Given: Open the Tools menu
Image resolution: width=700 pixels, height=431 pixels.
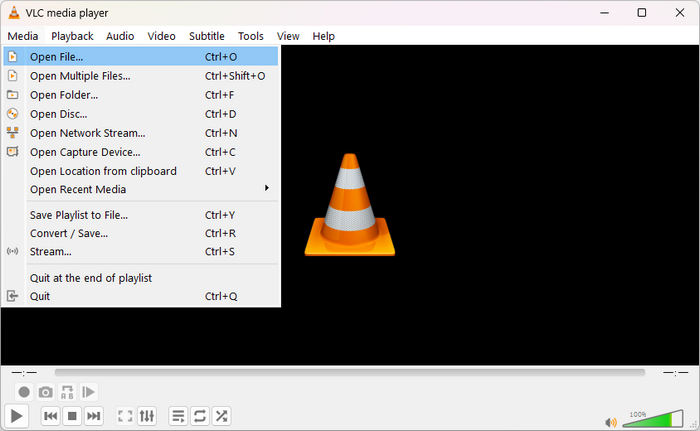Looking at the screenshot, I should (251, 36).
